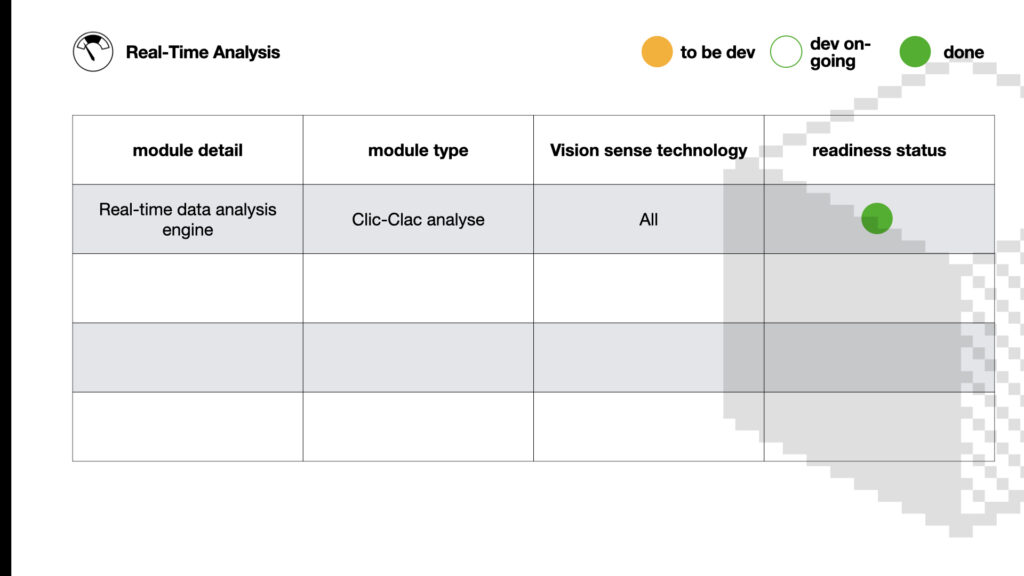Click the 'readiness status' header cell
The width and height of the screenshot is (1024, 576).
click(879, 150)
